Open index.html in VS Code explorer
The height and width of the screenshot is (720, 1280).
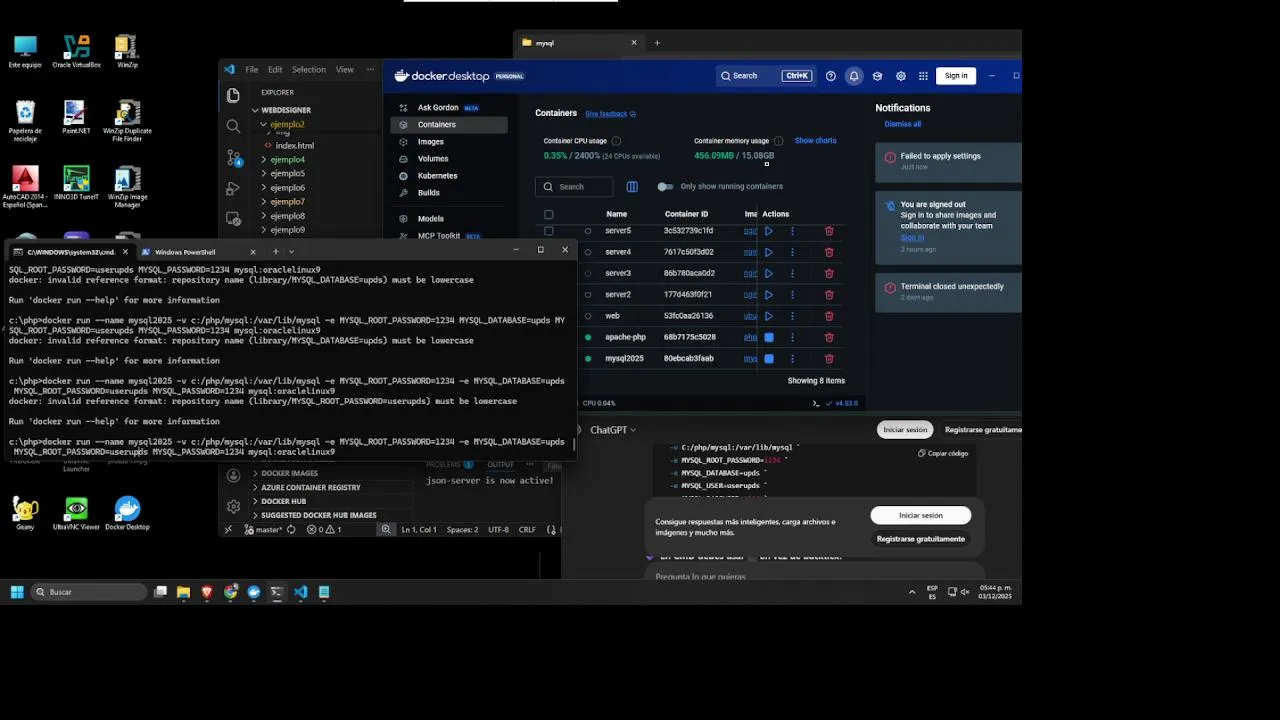(x=294, y=146)
